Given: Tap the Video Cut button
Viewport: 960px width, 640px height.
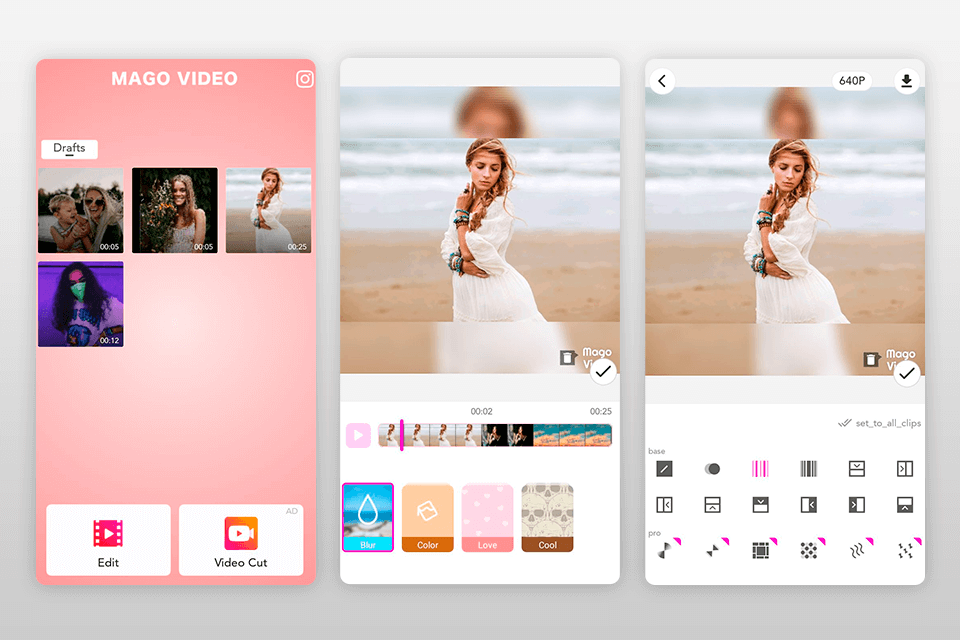Looking at the screenshot, I should [241, 540].
